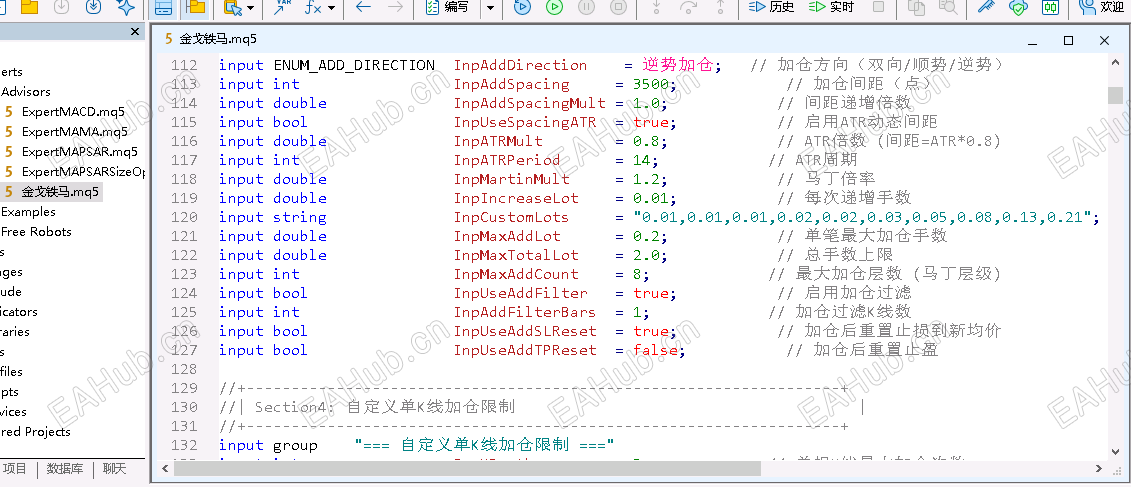The height and width of the screenshot is (487, 1131).
Task: Click the find in files icon
Action: (x=949, y=7)
